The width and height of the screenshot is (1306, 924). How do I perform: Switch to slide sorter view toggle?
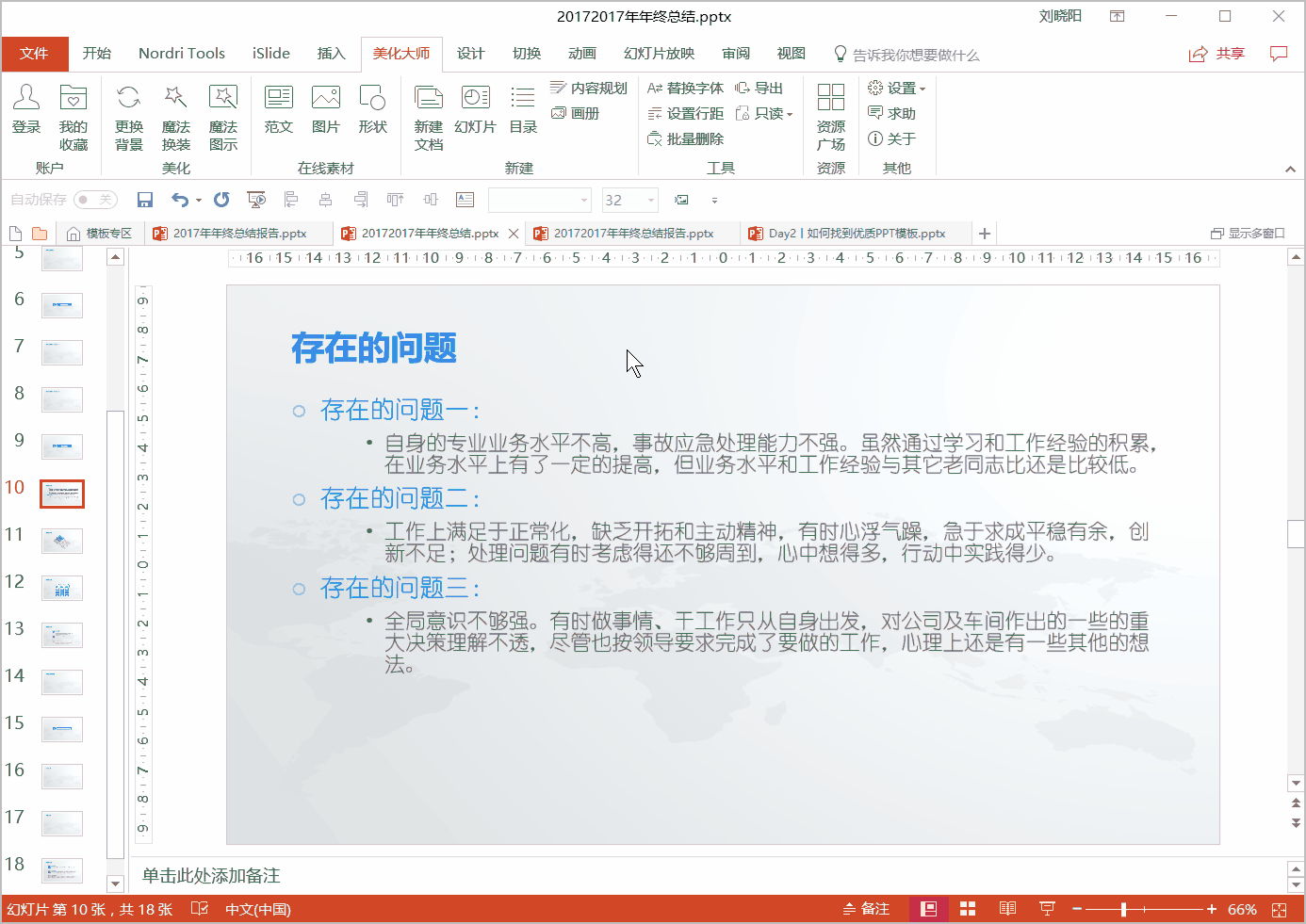pyautogui.click(x=968, y=908)
